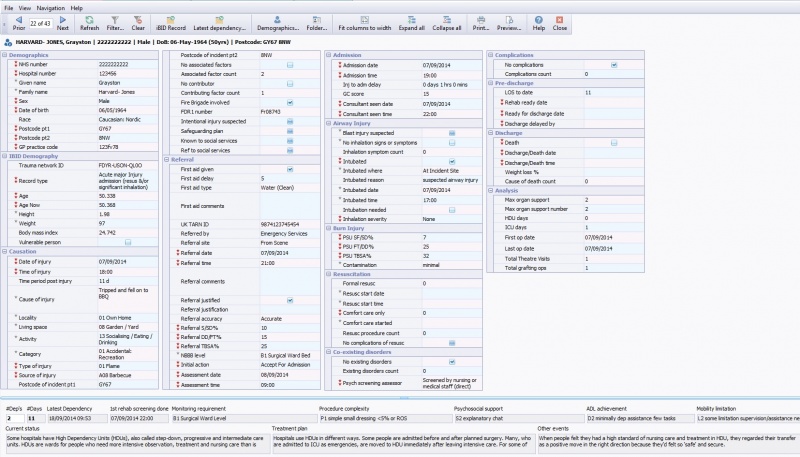Collapse the Demographics section
Viewport: 800px width, 457px height.
point(5,55)
